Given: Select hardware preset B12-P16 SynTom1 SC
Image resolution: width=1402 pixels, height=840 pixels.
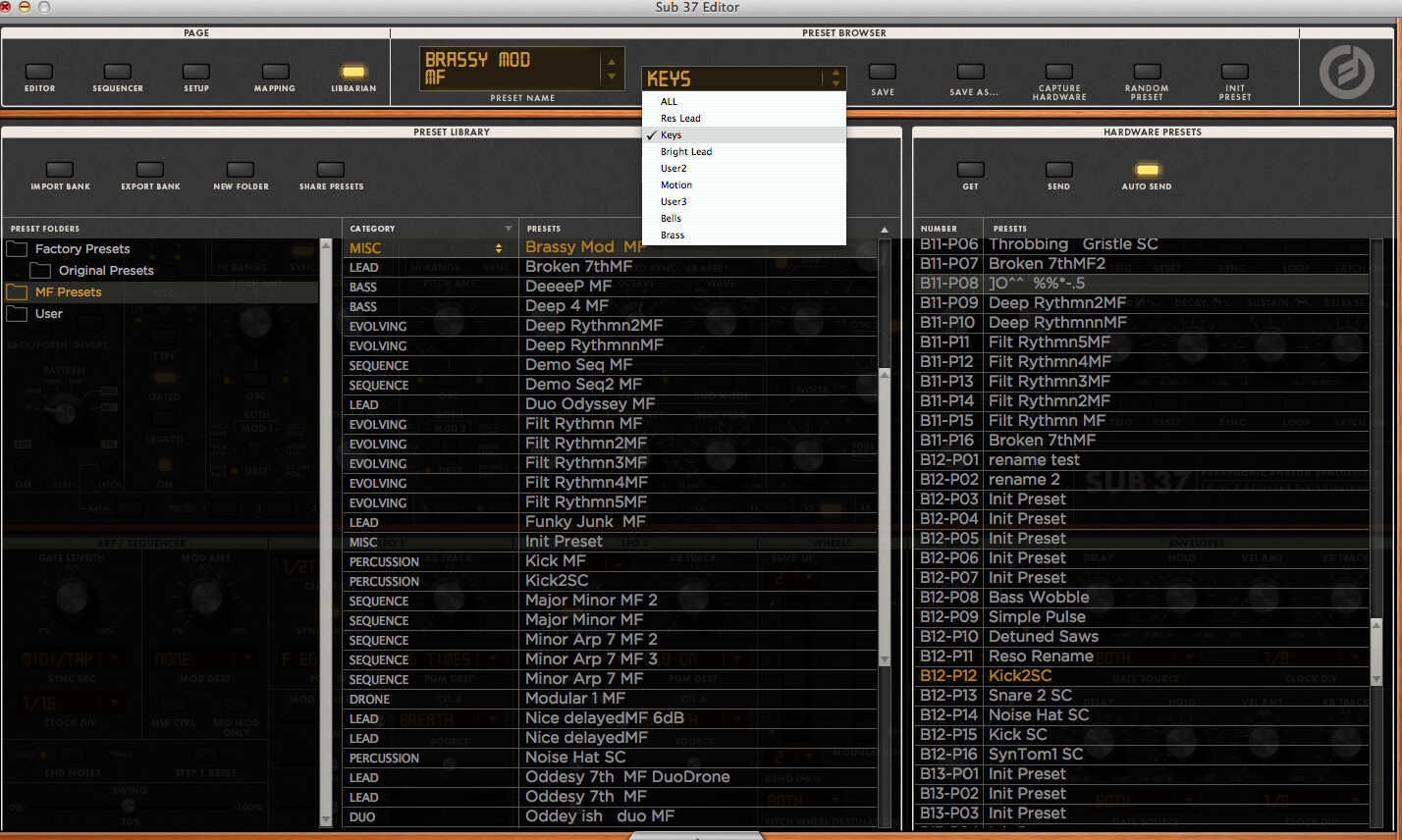Looking at the screenshot, I should tap(1142, 755).
